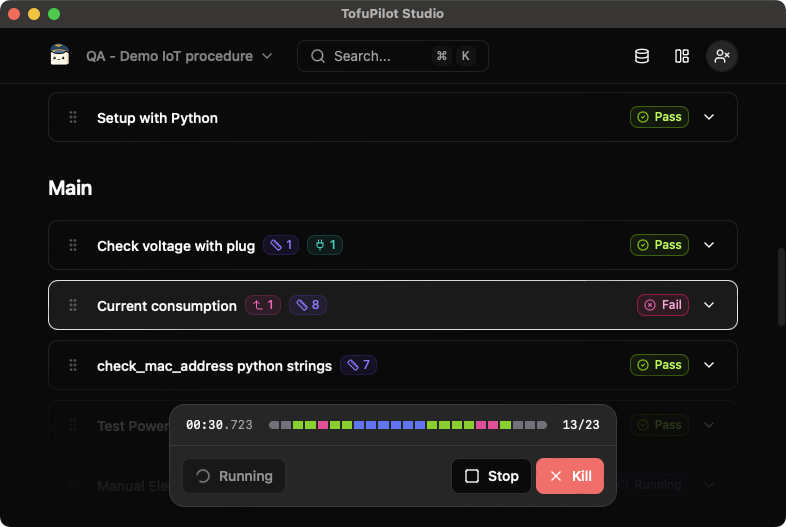The image size is (786, 527).
Task: Click the elapsed time 00:30.723
Action: click(219, 425)
